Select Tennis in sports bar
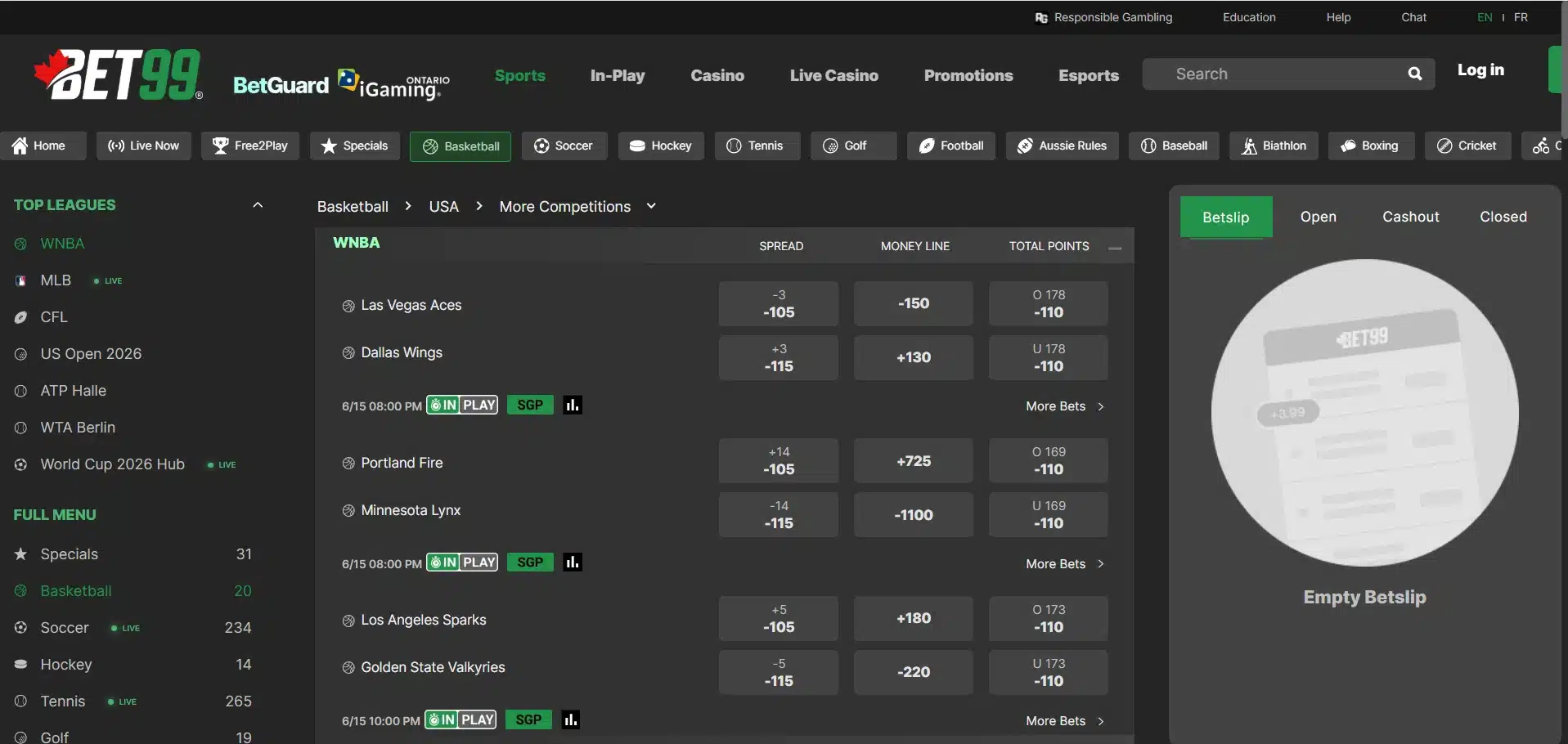Screen dimensions: 1568x744 [757, 146]
